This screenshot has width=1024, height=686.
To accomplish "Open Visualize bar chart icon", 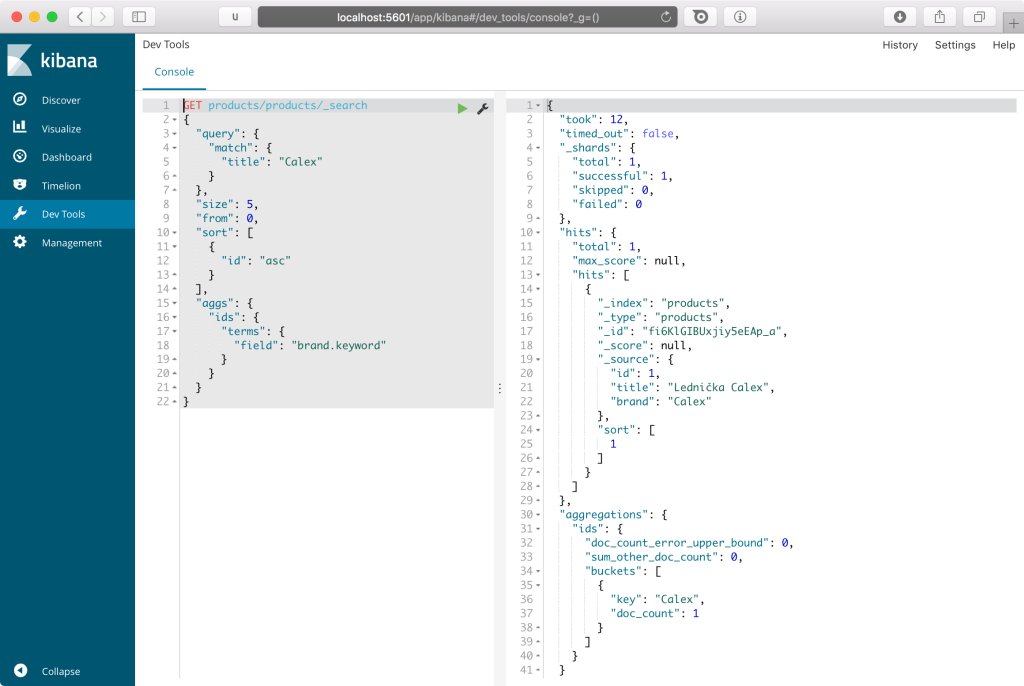I will [x=20, y=127].
